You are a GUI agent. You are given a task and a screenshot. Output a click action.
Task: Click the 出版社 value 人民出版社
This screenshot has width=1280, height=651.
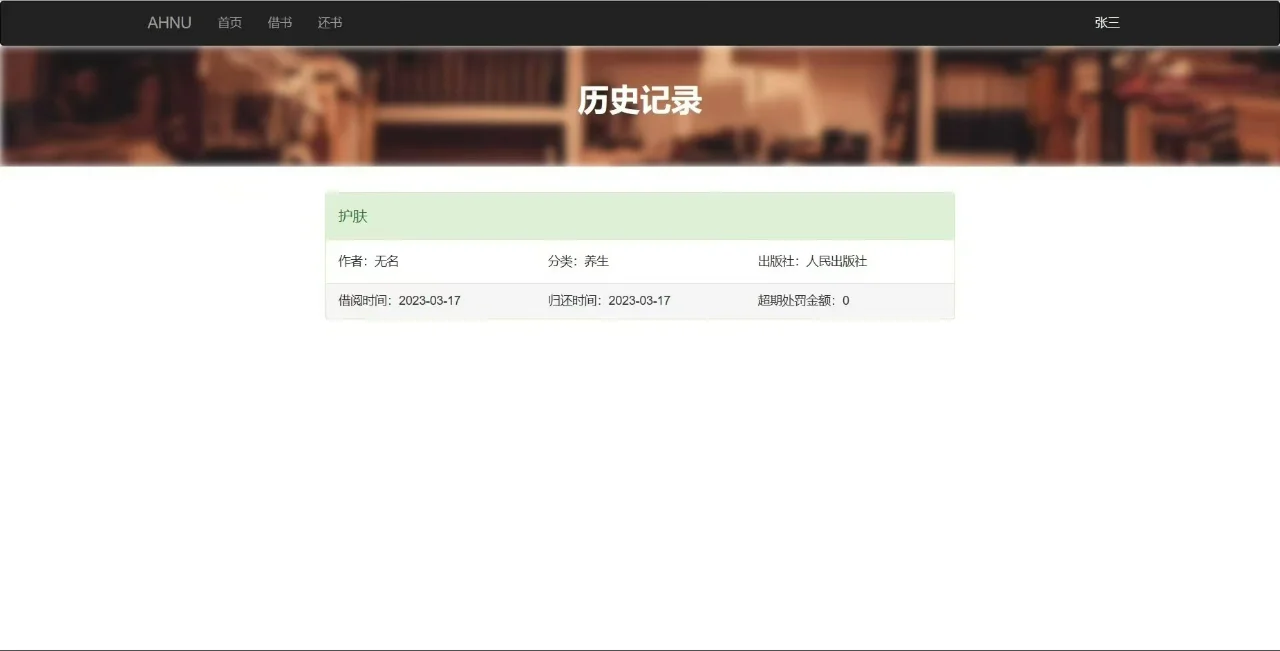point(812,261)
